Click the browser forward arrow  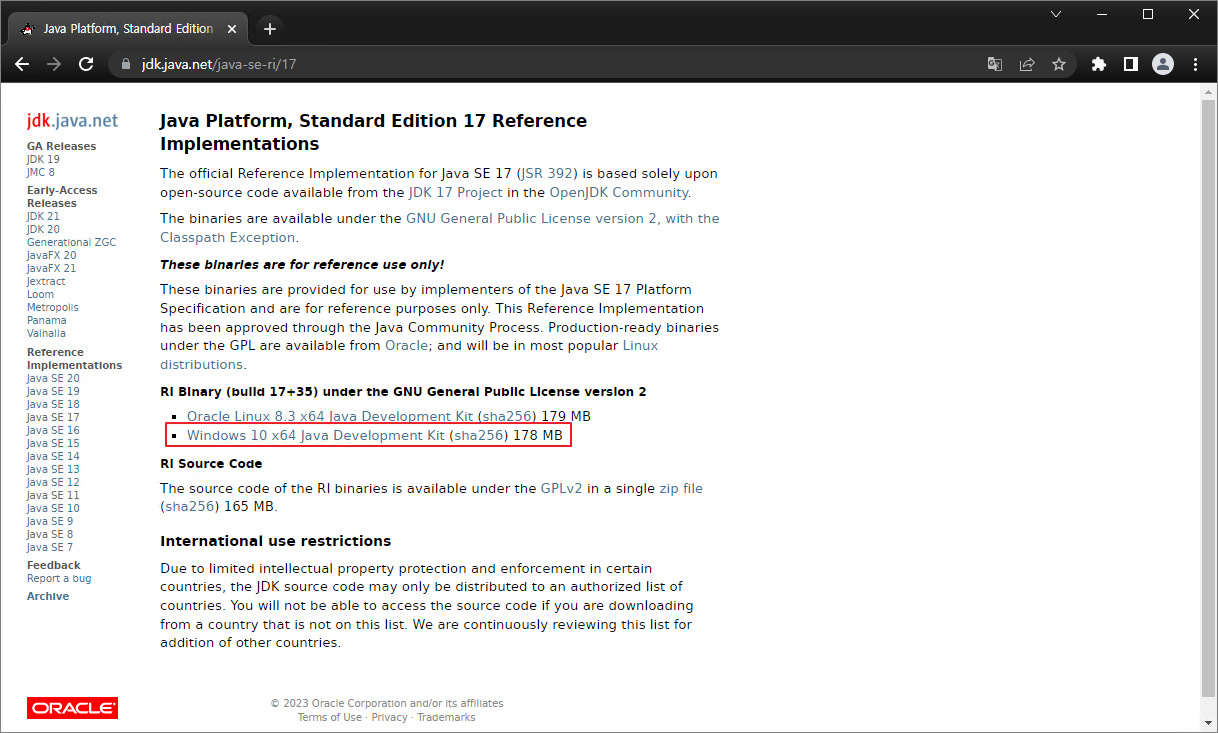[x=54, y=64]
